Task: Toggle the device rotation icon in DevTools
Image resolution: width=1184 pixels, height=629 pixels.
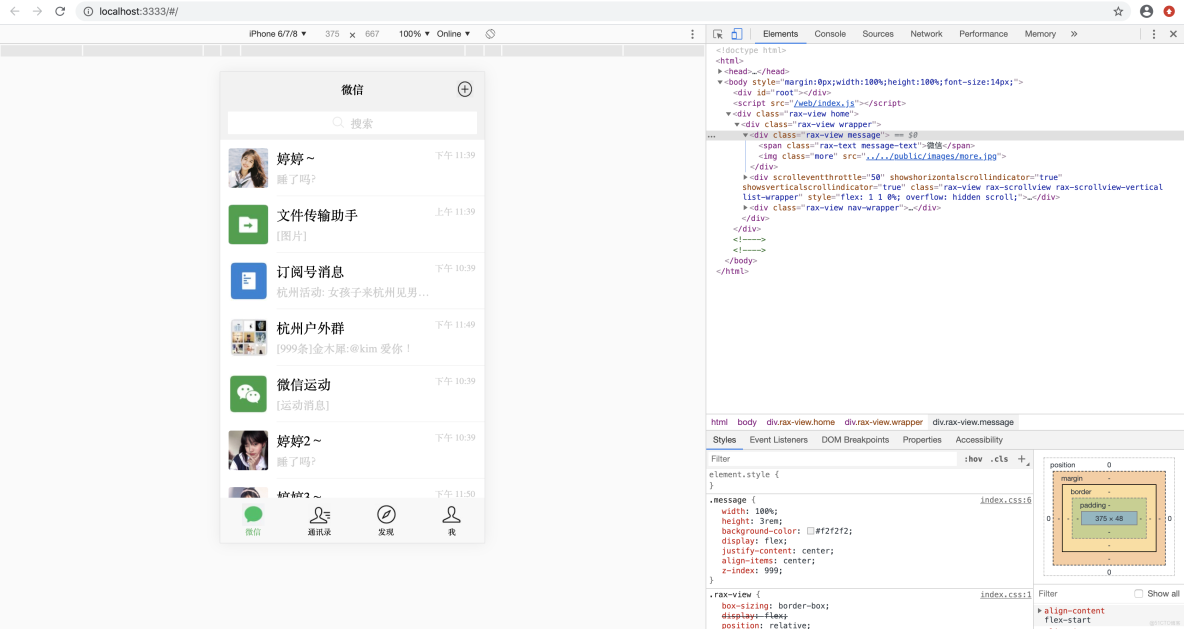Action: click(491, 33)
